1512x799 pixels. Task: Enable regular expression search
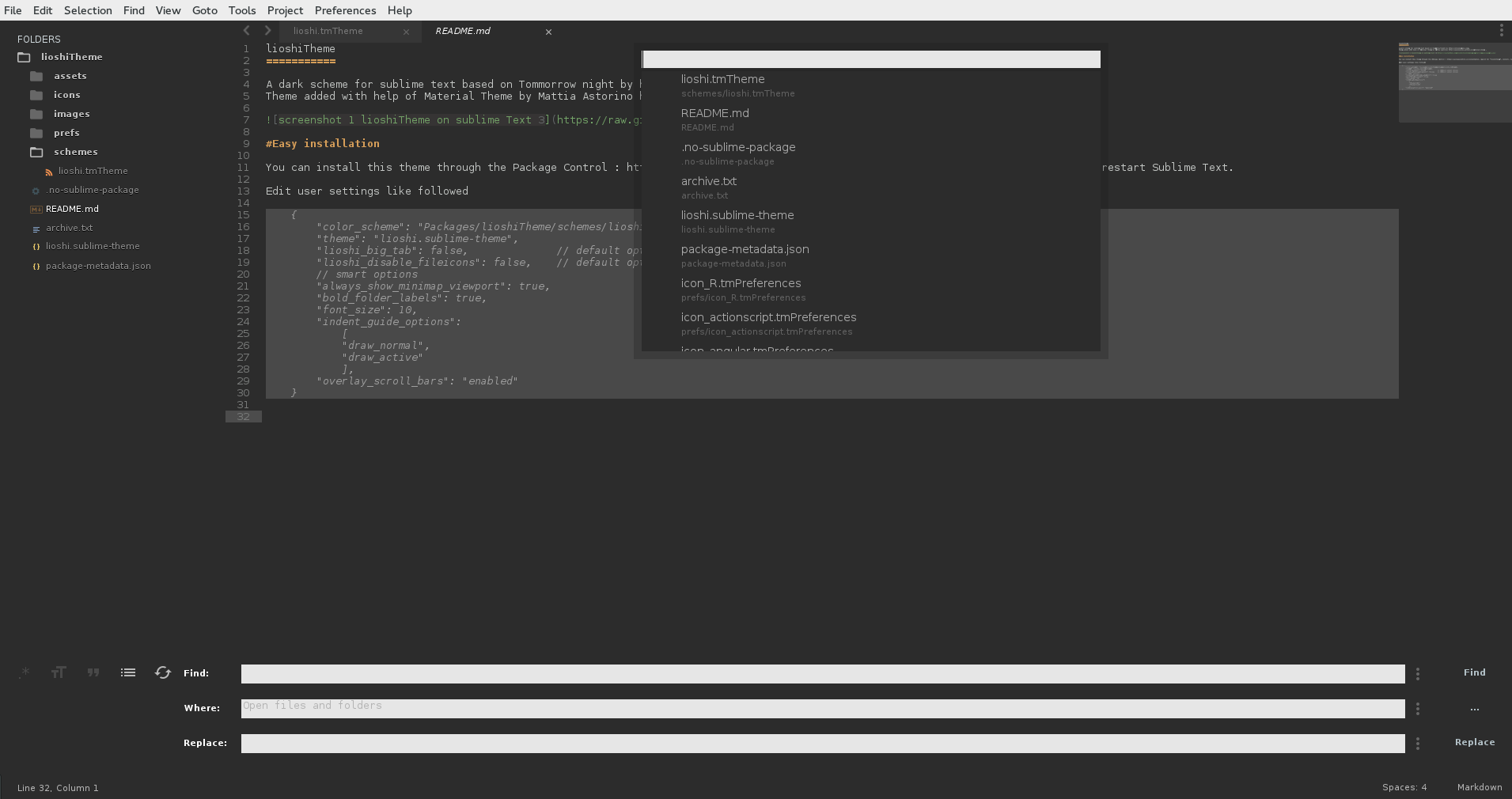tap(23, 673)
